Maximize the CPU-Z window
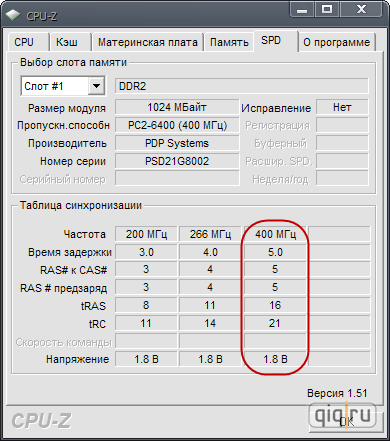390x441 pixels. pos(327,10)
